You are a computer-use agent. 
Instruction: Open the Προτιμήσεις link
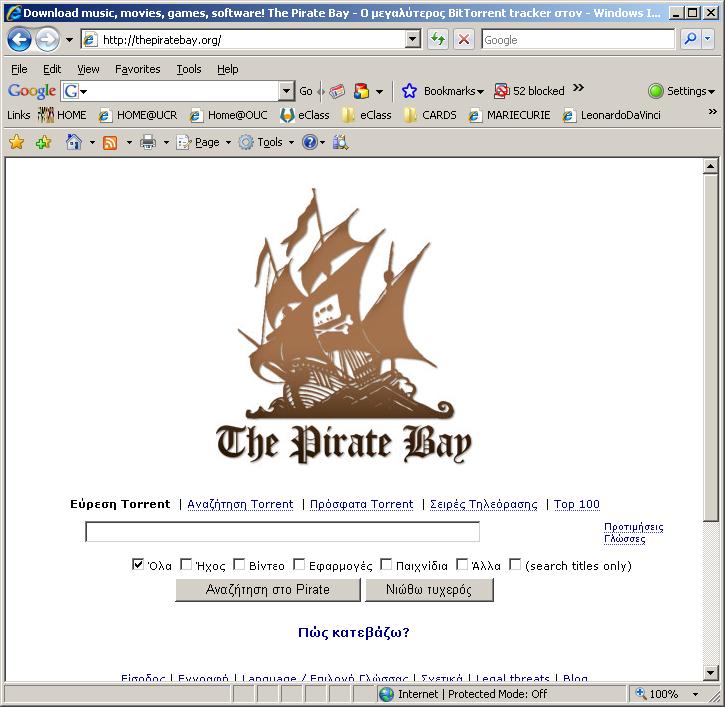[x=633, y=527]
